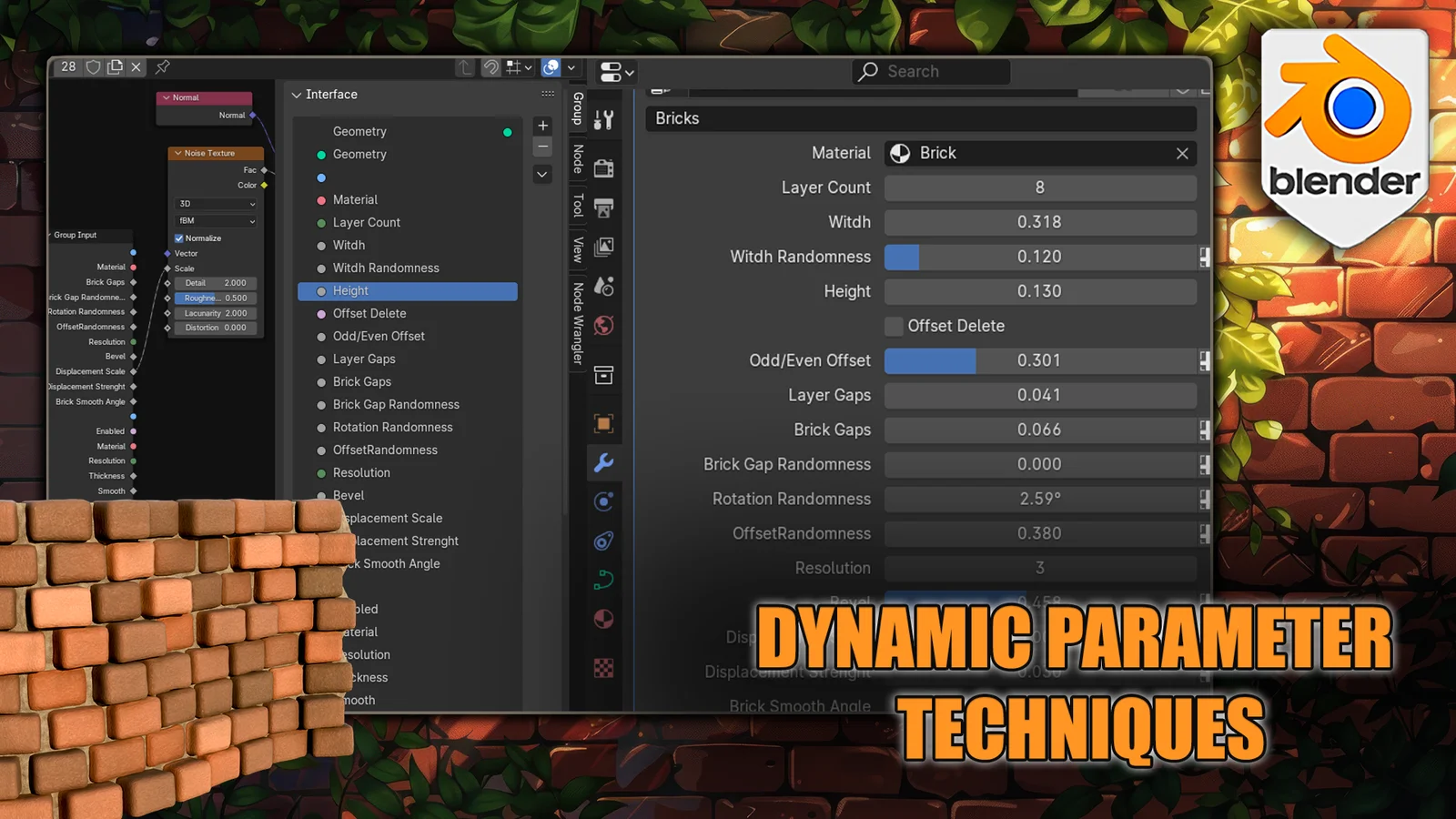Viewport: 1456px width, 819px height.
Task: Click the Odd/Even Offset slider
Action: pyautogui.click(x=1039, y=360)
